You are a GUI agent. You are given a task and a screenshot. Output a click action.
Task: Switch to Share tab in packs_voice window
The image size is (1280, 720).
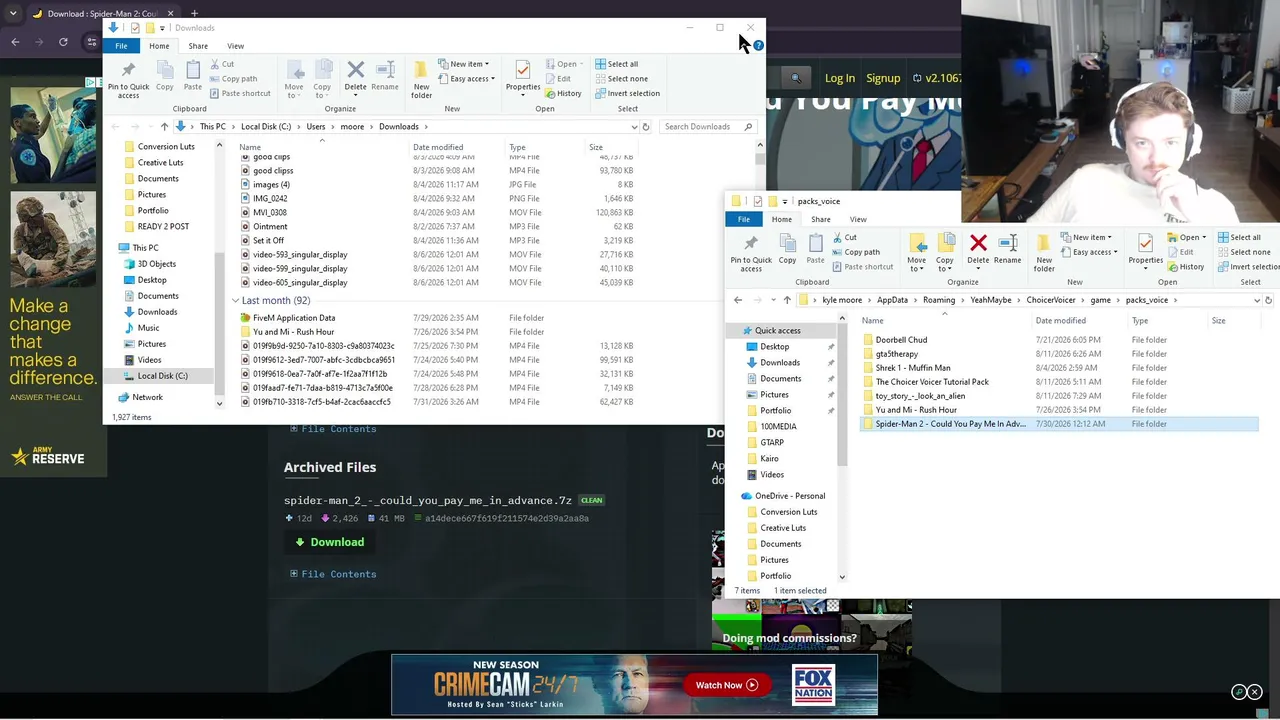820,219
